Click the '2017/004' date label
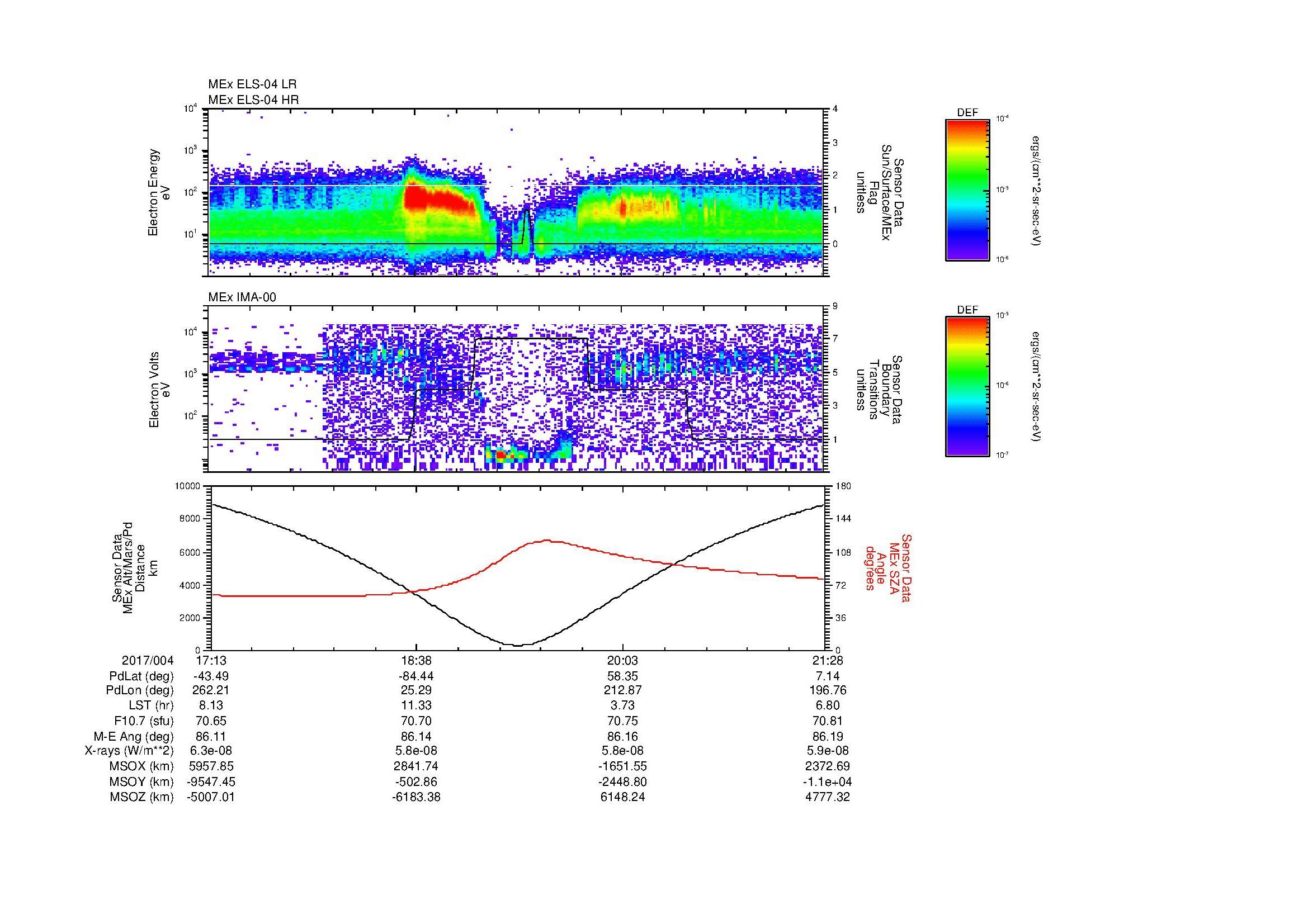The width and height of the screenshot is (1308, 924). click(148, 660)
